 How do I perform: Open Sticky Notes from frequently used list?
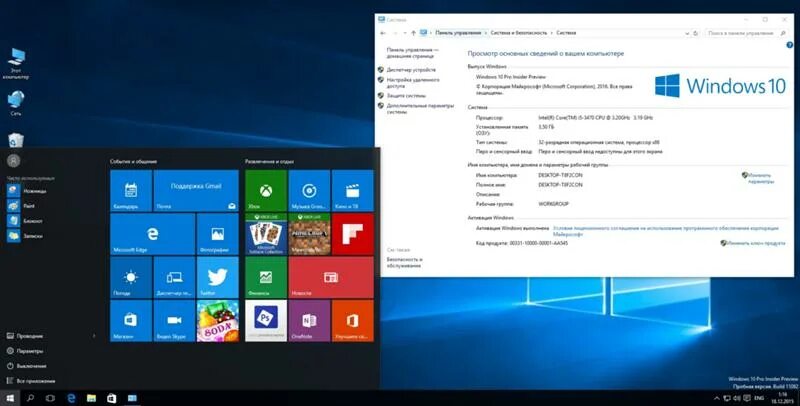(27, 236)
